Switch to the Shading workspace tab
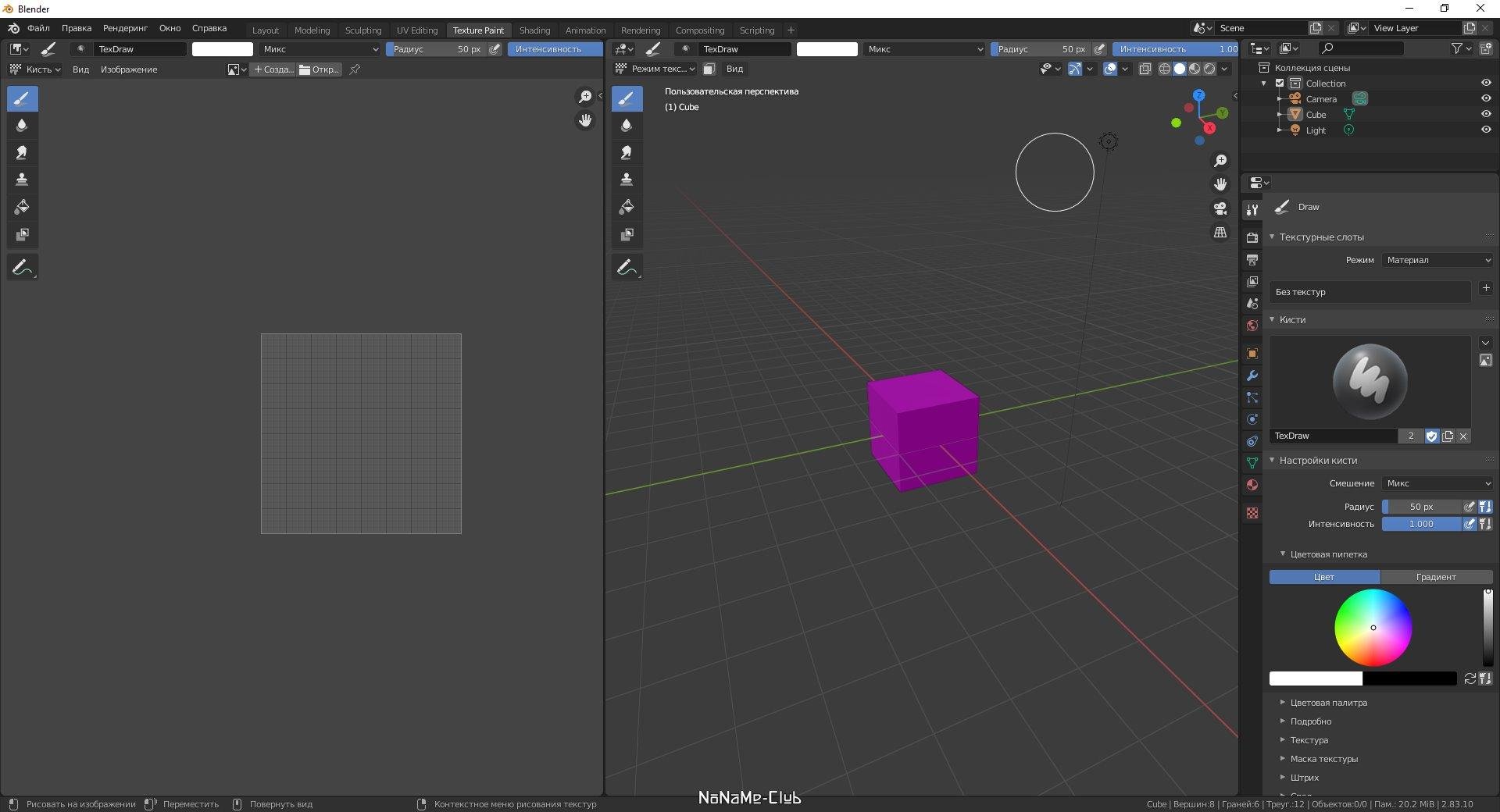Image resolution: width=1500 pixels, height=812 pixels. (534, 30)
